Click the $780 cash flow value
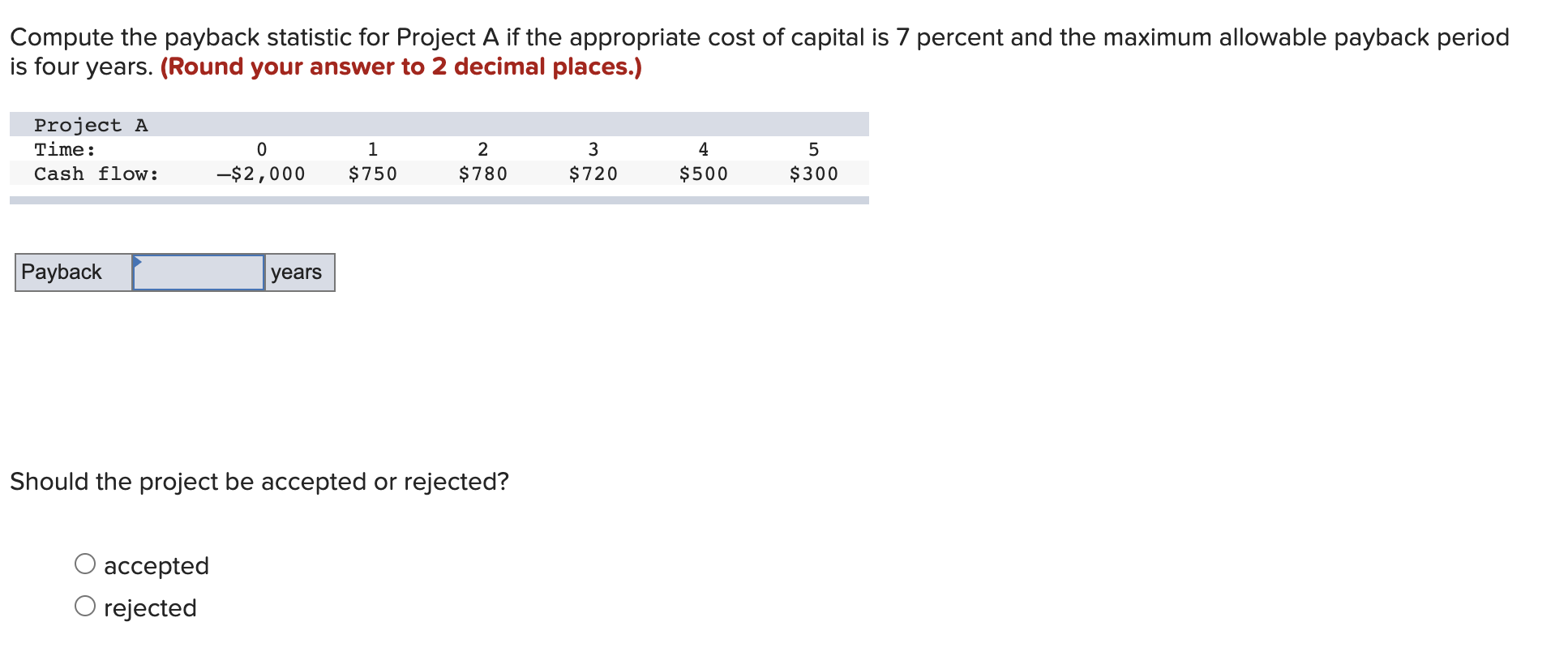 point(483,173)
